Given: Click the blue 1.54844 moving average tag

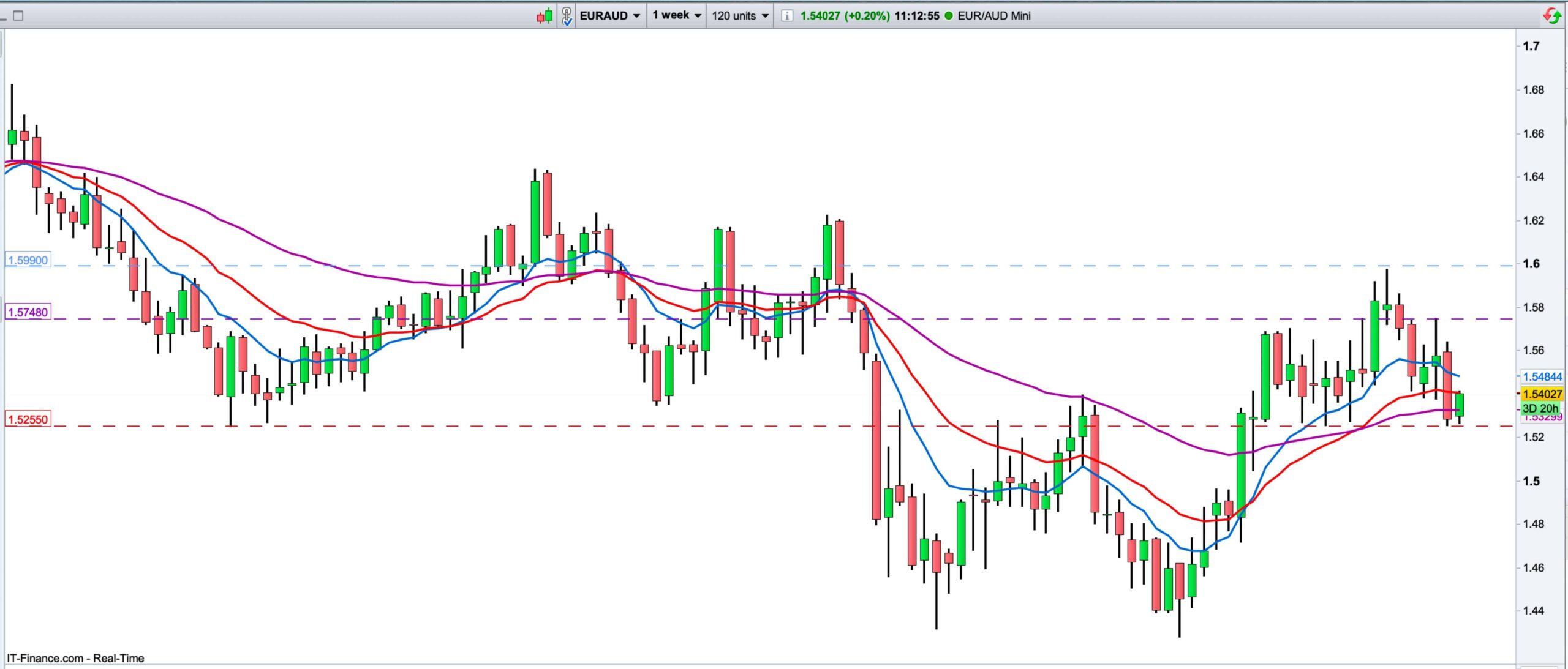Looking at the screenshot, I should coord(1542,377).
